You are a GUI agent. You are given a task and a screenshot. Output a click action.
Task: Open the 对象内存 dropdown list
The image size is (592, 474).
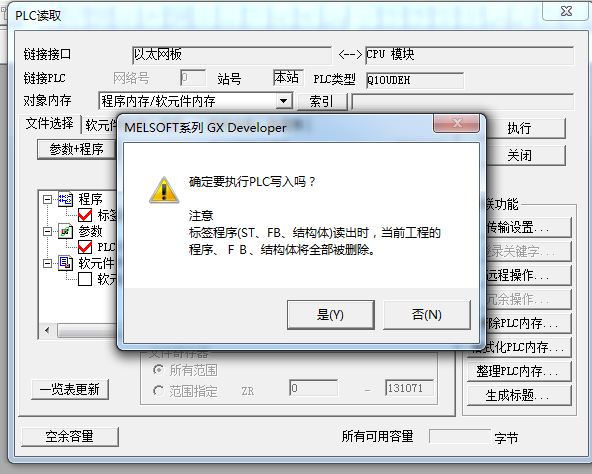click(283, 101)
